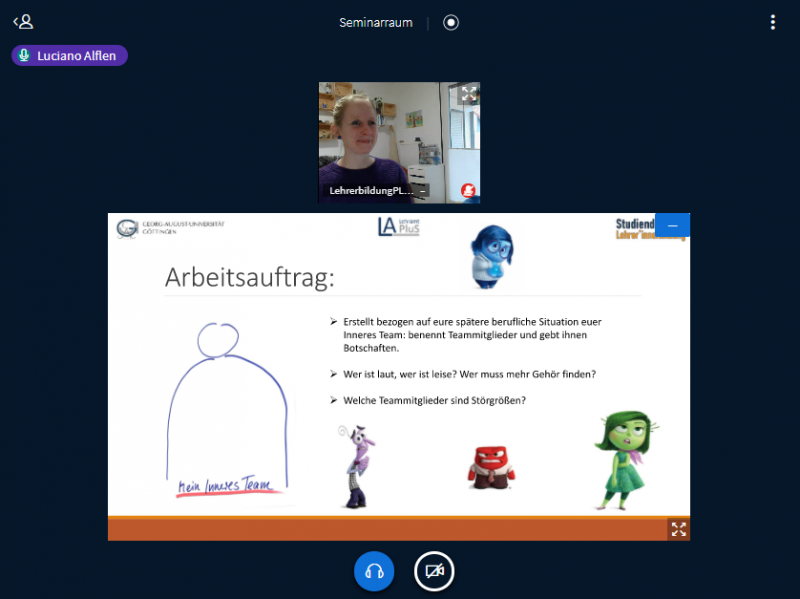Open the LehrerbildungPL webcam name dropdown

(377, 190)
